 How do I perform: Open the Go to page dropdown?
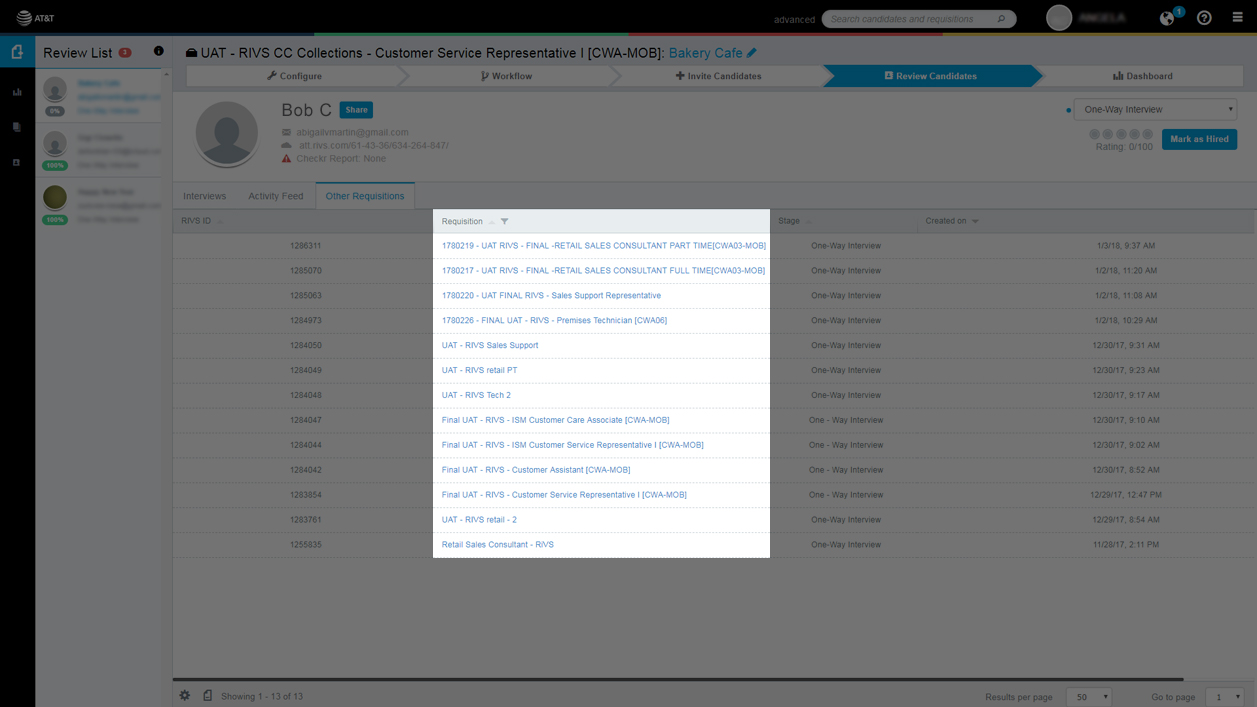[1225, 697]
